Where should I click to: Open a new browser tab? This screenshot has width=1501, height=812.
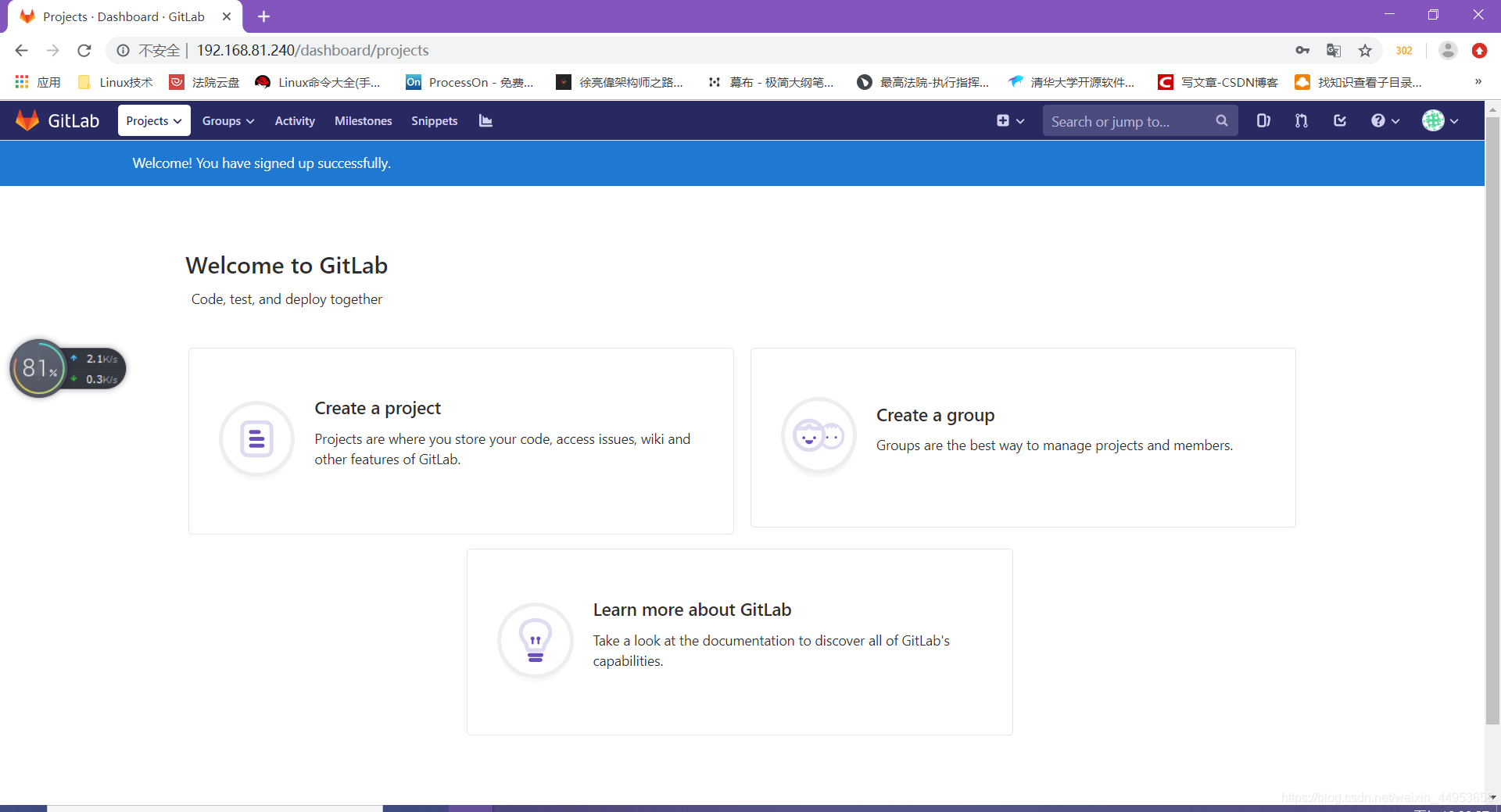click(x=263, y=16)
